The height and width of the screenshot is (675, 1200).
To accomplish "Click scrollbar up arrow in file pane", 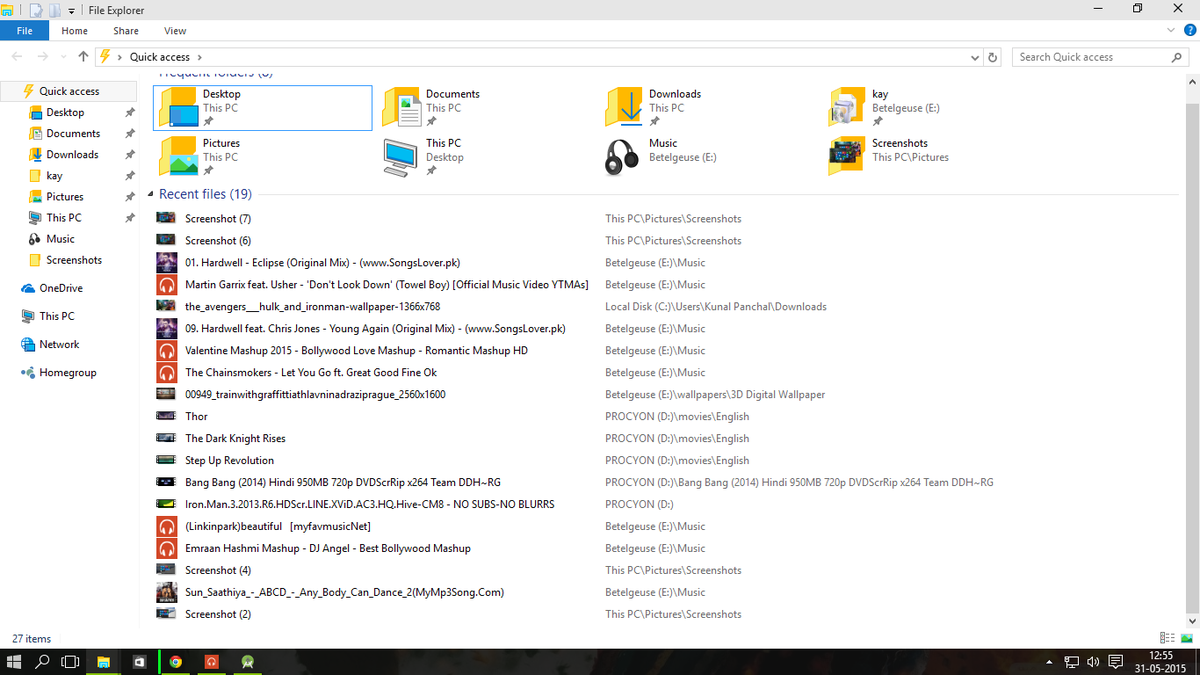I will point(1192,81).
